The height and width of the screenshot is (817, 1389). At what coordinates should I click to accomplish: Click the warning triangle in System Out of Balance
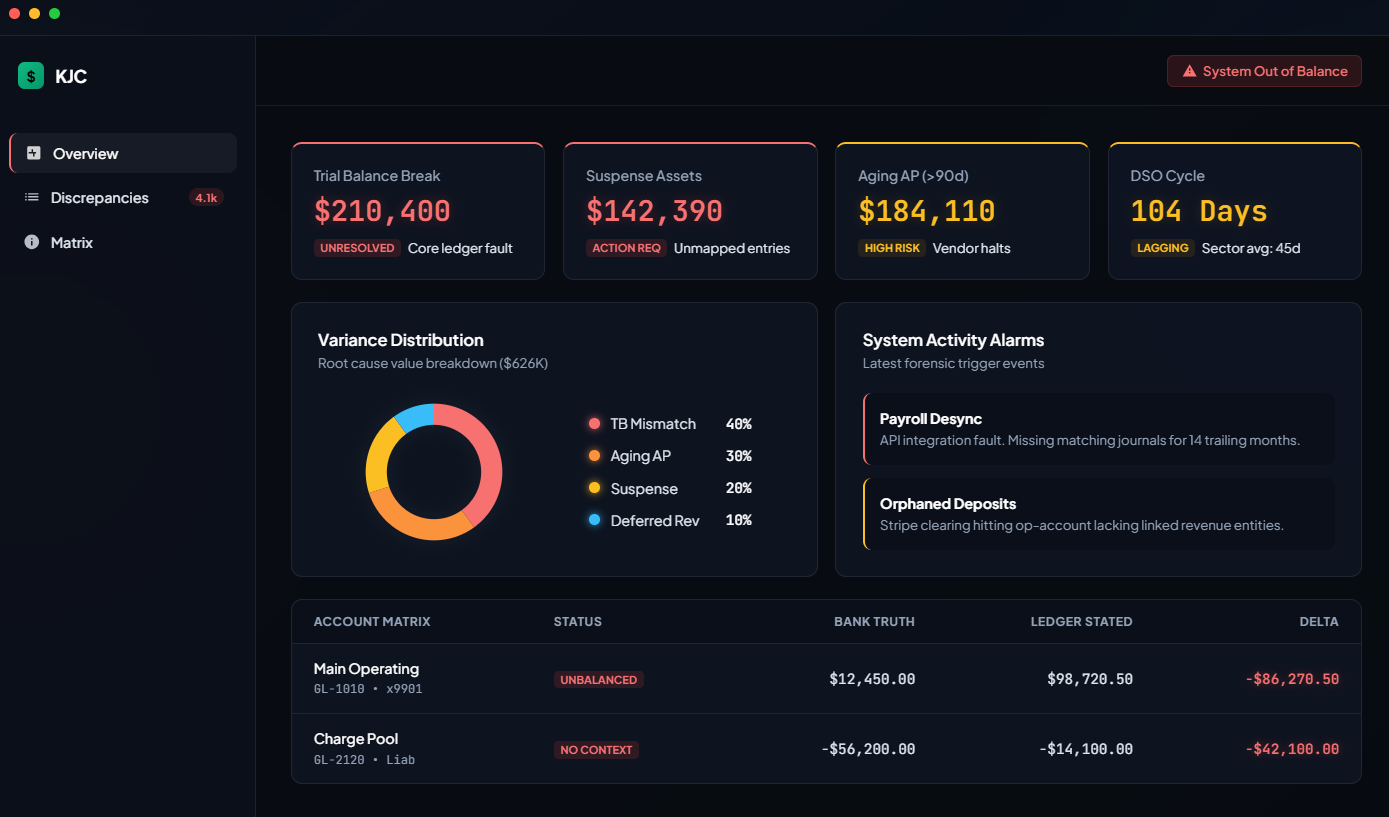1189,71
